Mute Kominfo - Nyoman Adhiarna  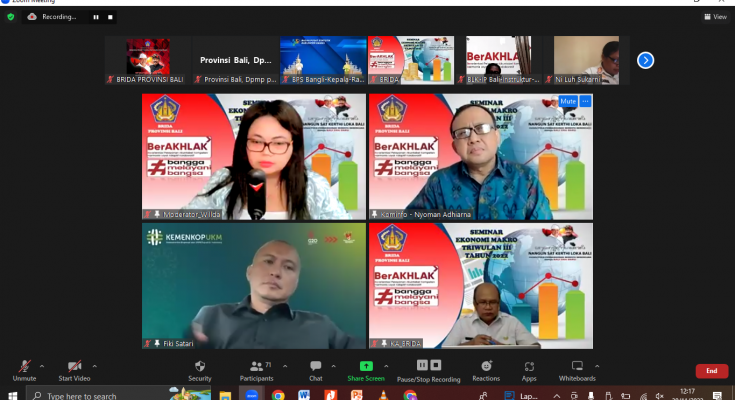568,101
